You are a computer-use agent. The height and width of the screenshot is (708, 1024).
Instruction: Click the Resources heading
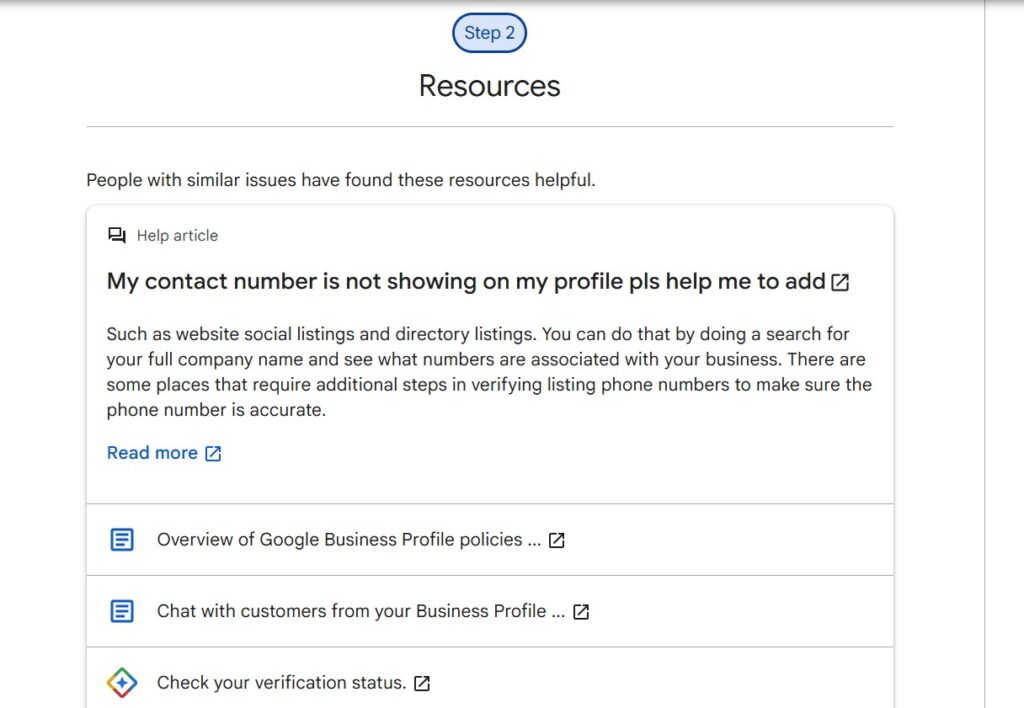pos(489,86)
